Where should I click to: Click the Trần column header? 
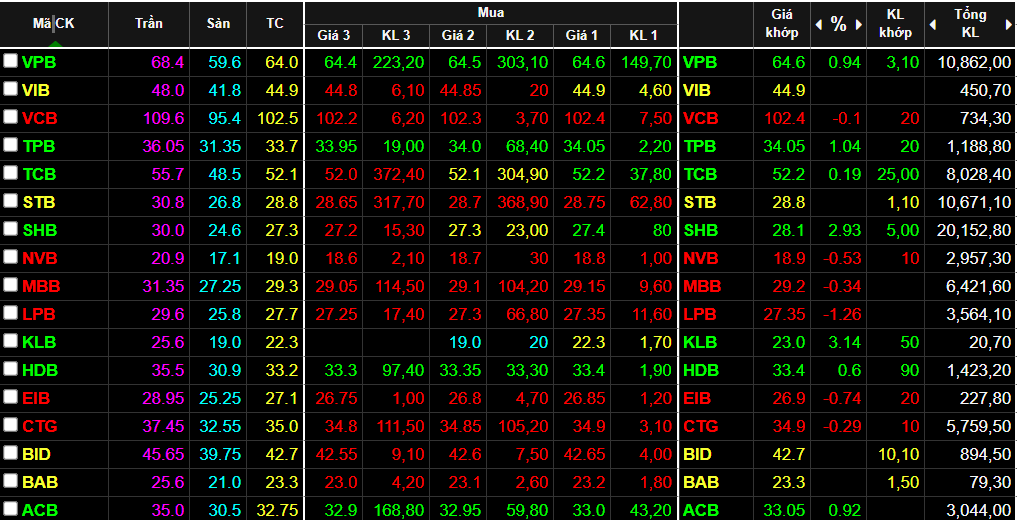click(x=148, y=24)
